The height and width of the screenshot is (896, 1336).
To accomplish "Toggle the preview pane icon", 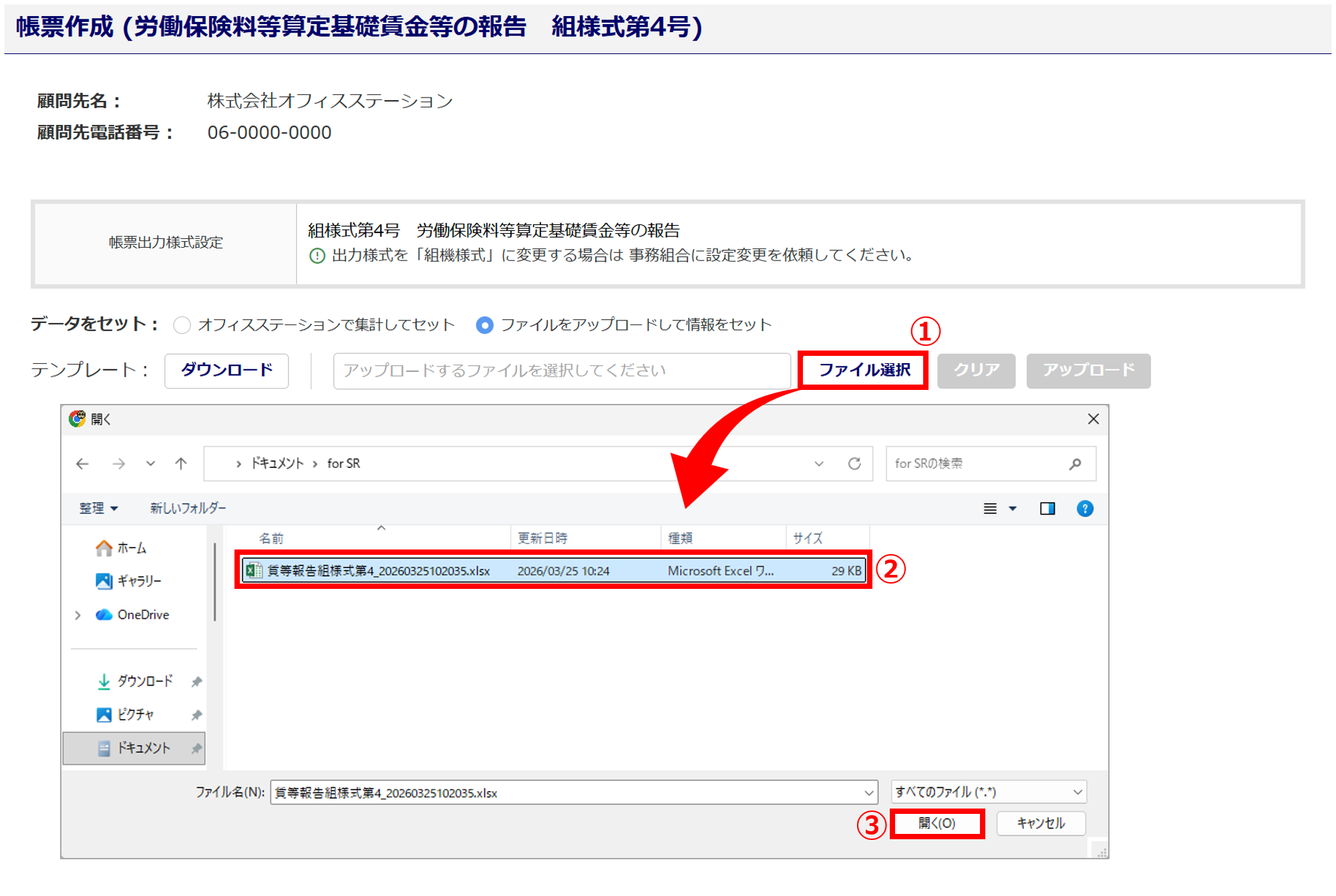I will [x=1047, y=509].
